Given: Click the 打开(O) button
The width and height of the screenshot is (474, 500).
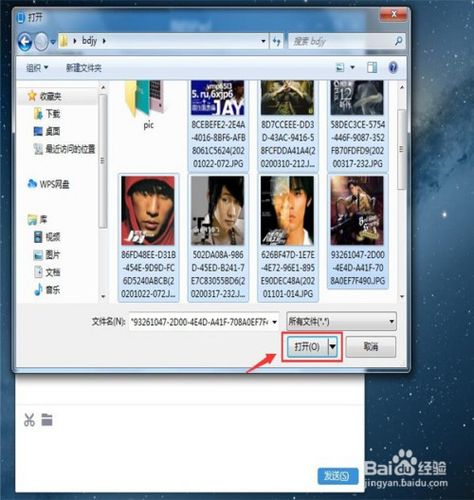Looking at the screenshot, I should [307, 347].
